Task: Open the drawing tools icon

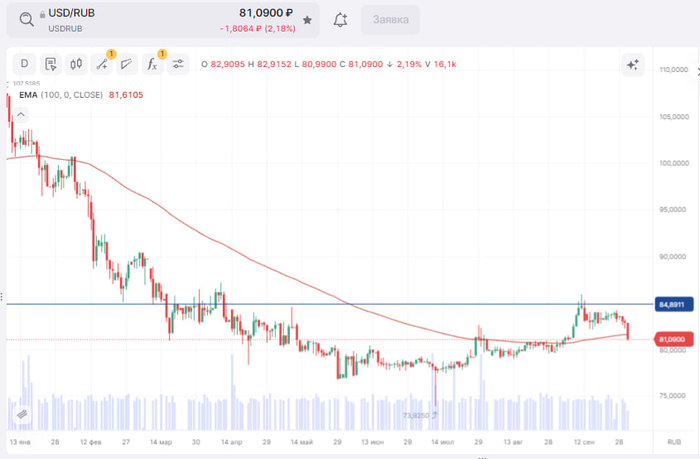Action: (x=101, y=64)
